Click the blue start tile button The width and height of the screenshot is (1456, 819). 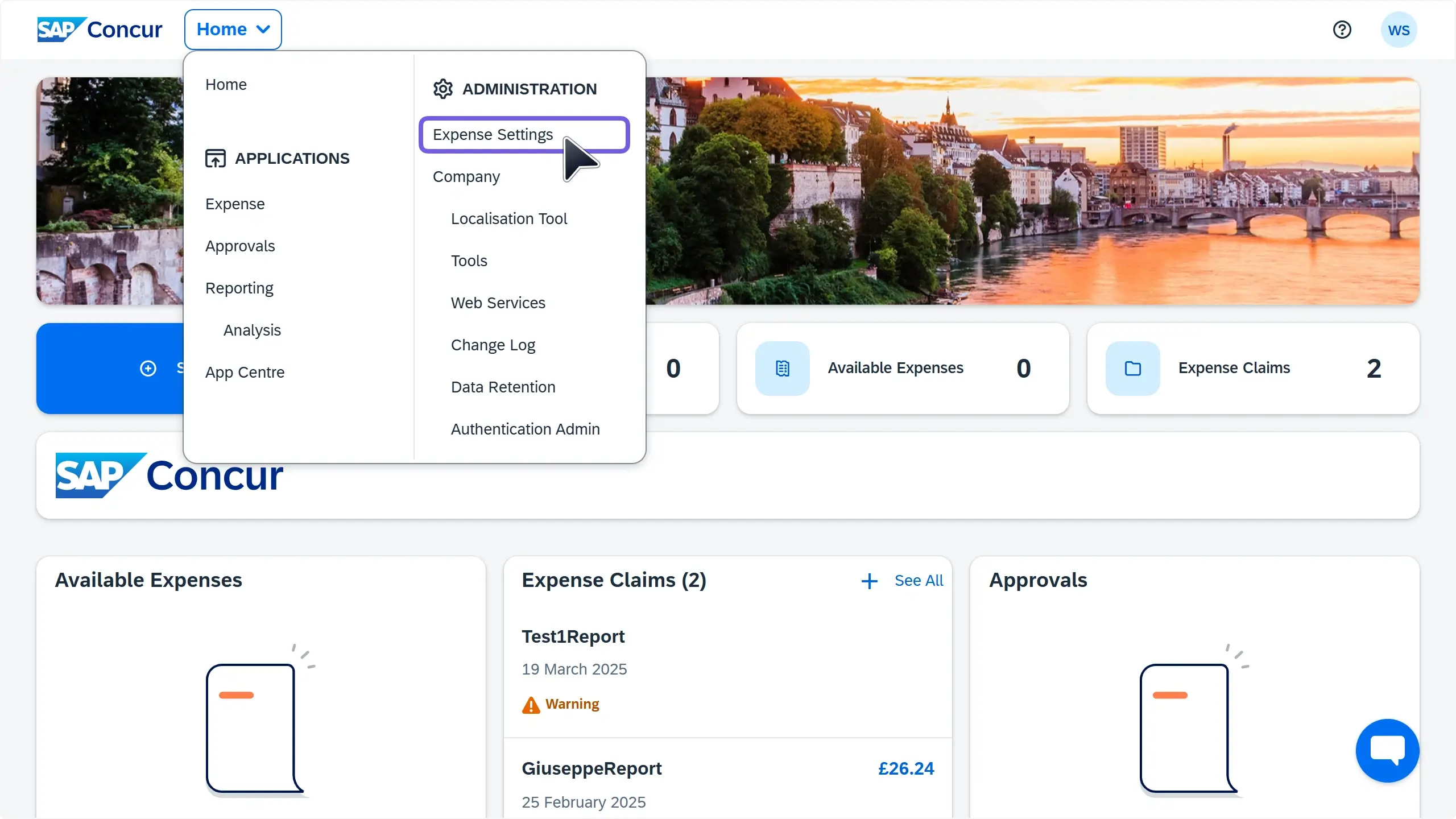(110, 369)
